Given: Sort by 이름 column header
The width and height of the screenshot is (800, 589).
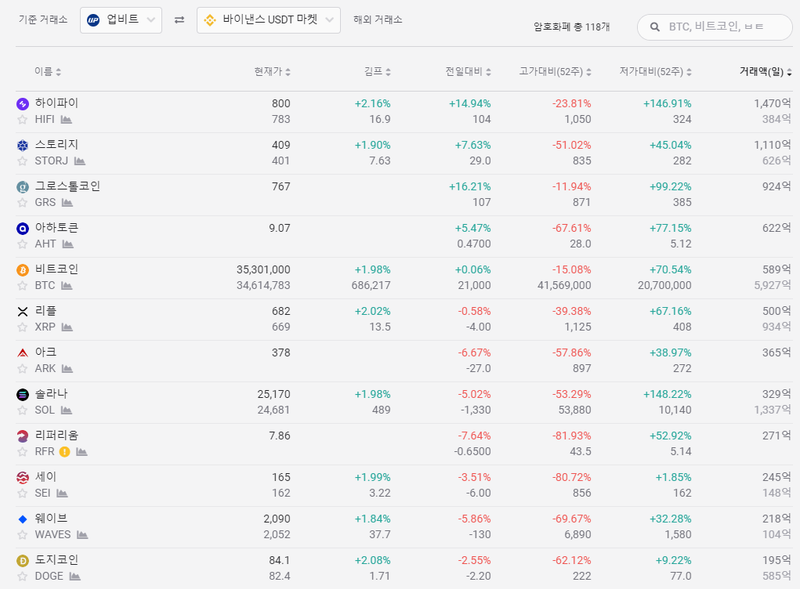Looking at the screenshot, I should tap(47, 71).
